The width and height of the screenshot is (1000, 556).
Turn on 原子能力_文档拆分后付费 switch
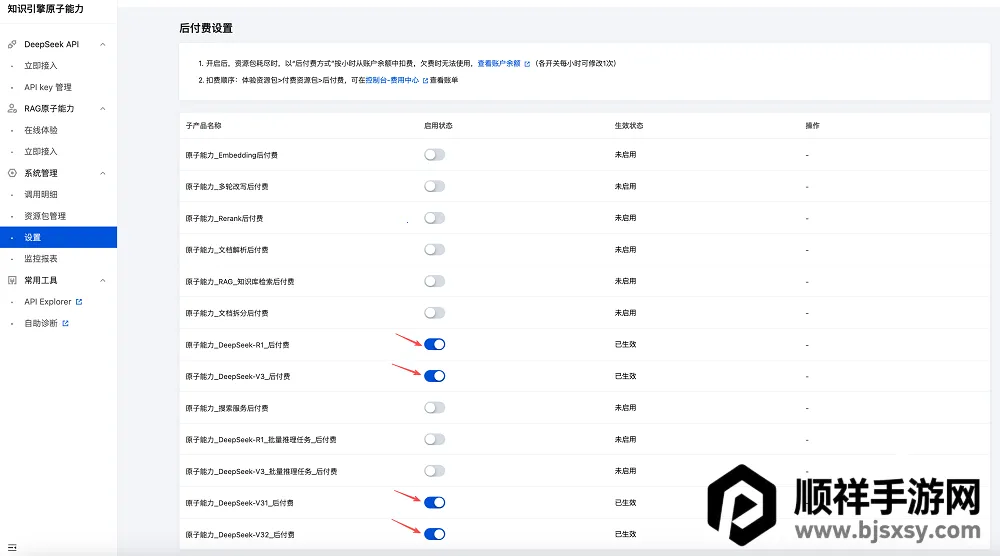[x=434, y=313]
